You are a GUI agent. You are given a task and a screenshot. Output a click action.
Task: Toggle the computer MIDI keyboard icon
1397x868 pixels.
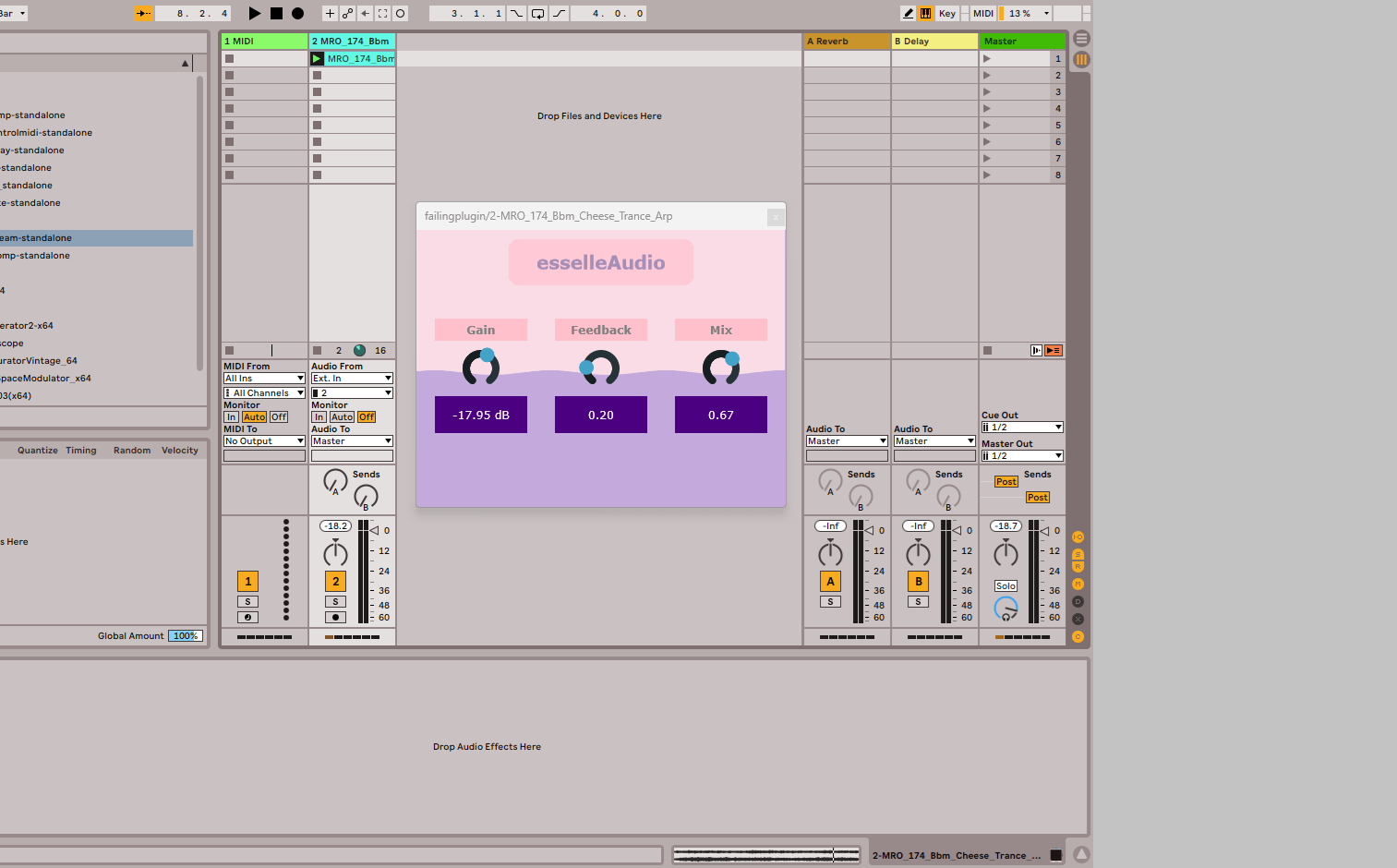click(925, 14)
